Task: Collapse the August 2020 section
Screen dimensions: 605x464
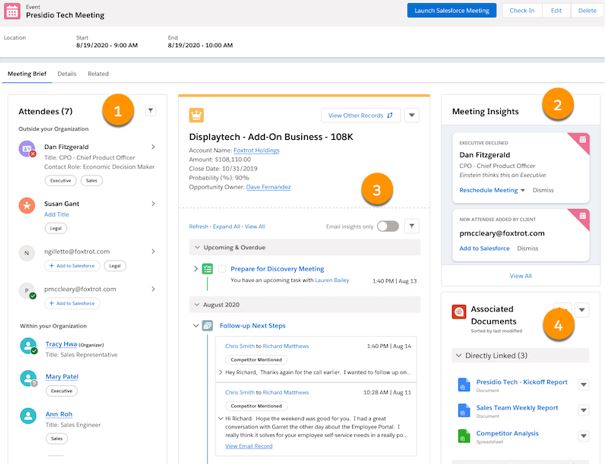Action: (197, 305)
